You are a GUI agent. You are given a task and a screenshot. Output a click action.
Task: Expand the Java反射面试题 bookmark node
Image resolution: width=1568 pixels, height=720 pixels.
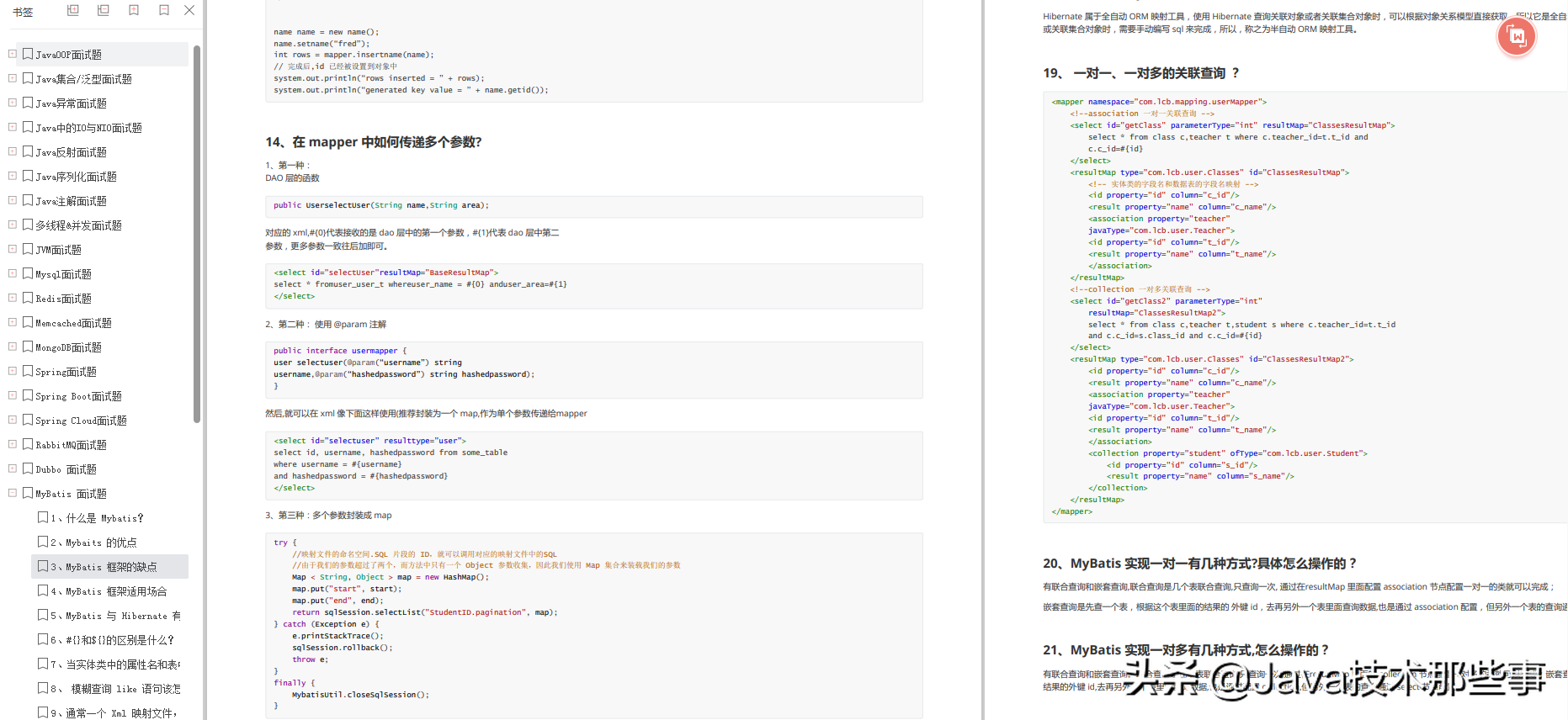coord(13,151)
